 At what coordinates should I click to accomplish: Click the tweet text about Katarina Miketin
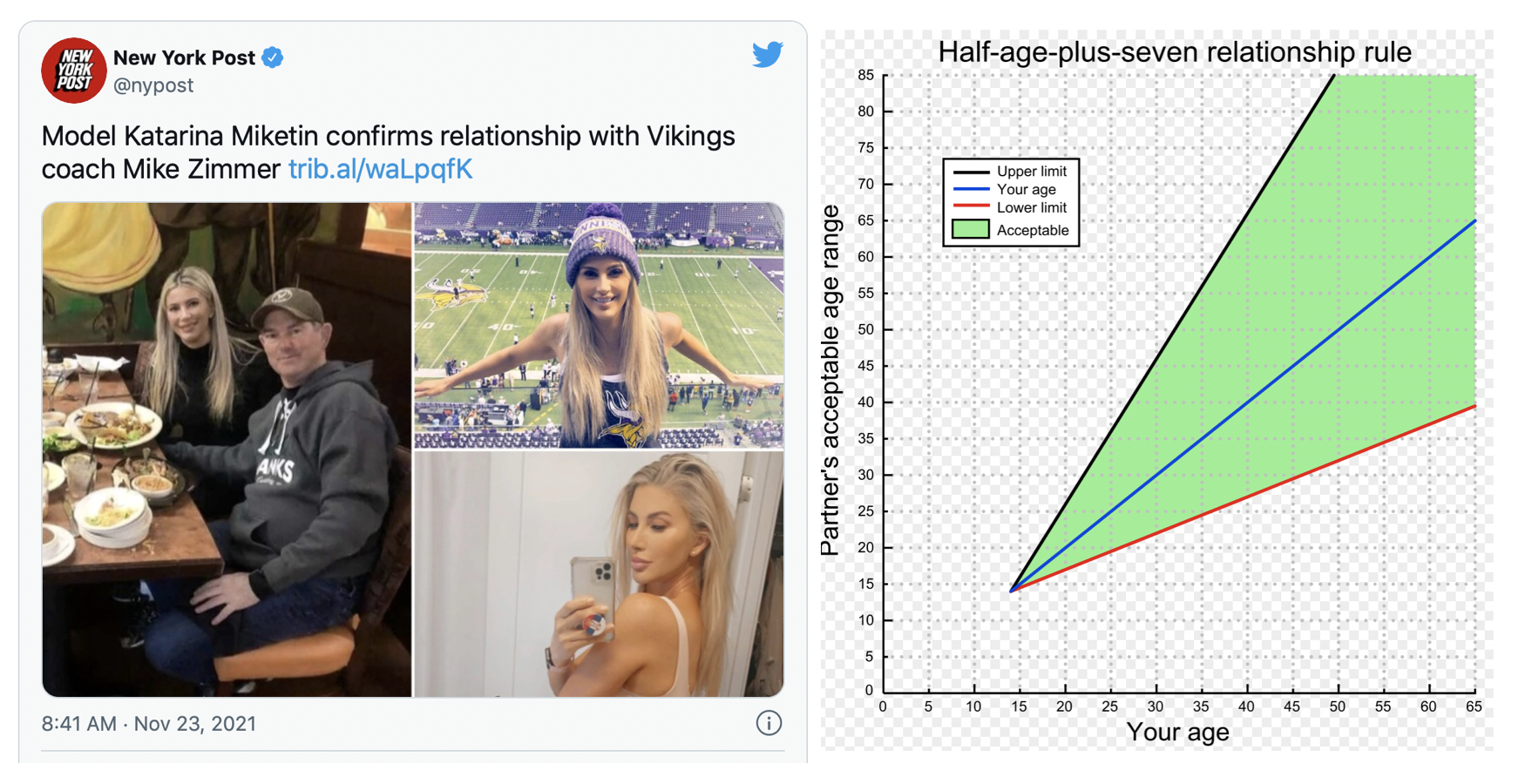pyautogui.click(x=389, y=152)
